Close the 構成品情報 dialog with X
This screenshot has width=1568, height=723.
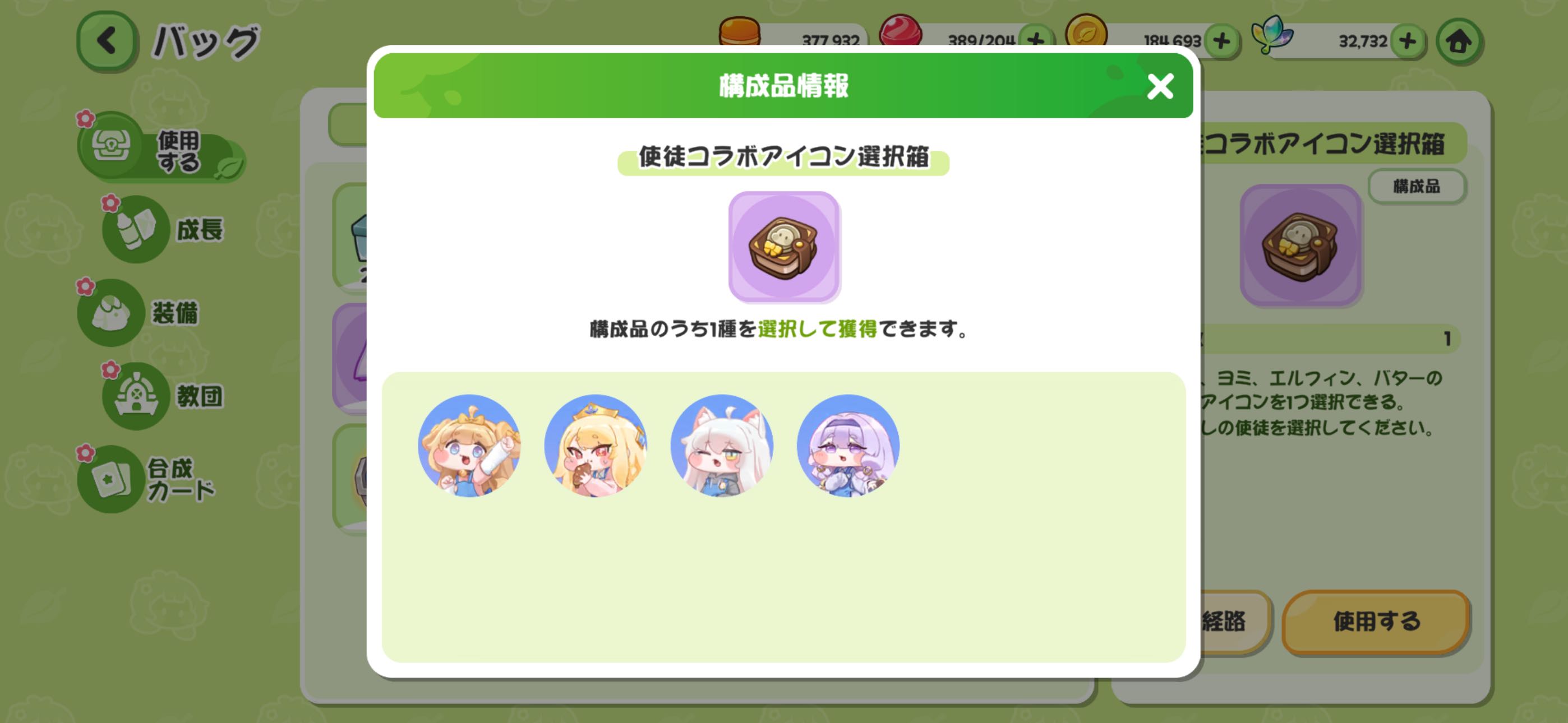1160,86
